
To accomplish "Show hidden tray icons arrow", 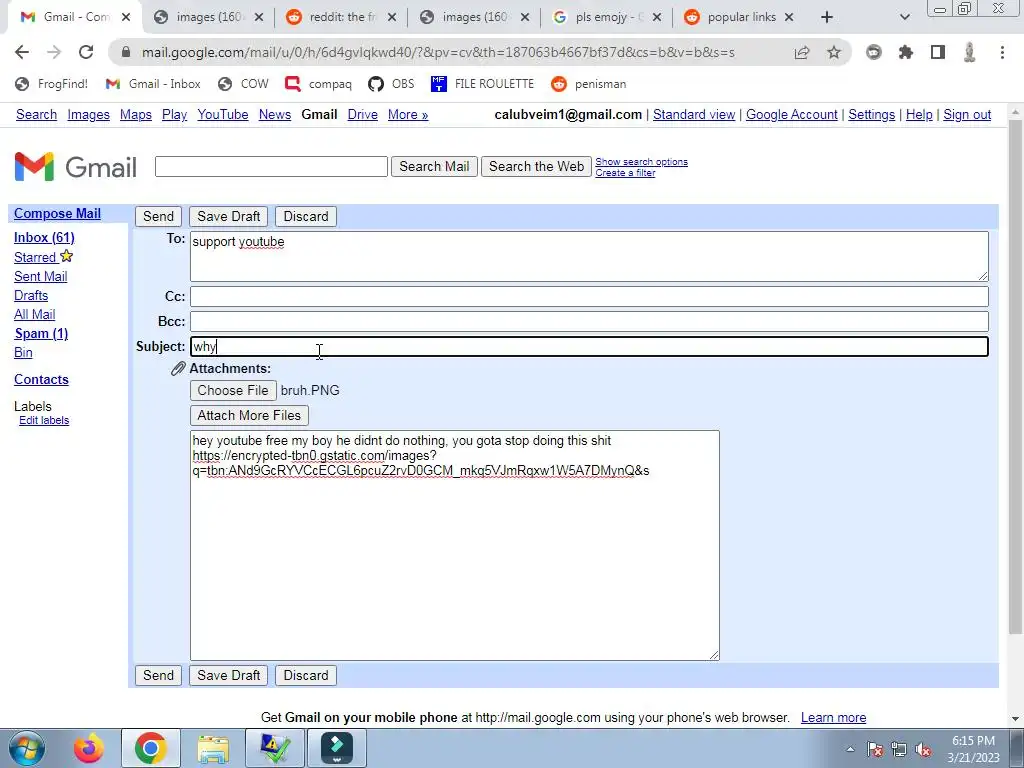I will 850,749.
